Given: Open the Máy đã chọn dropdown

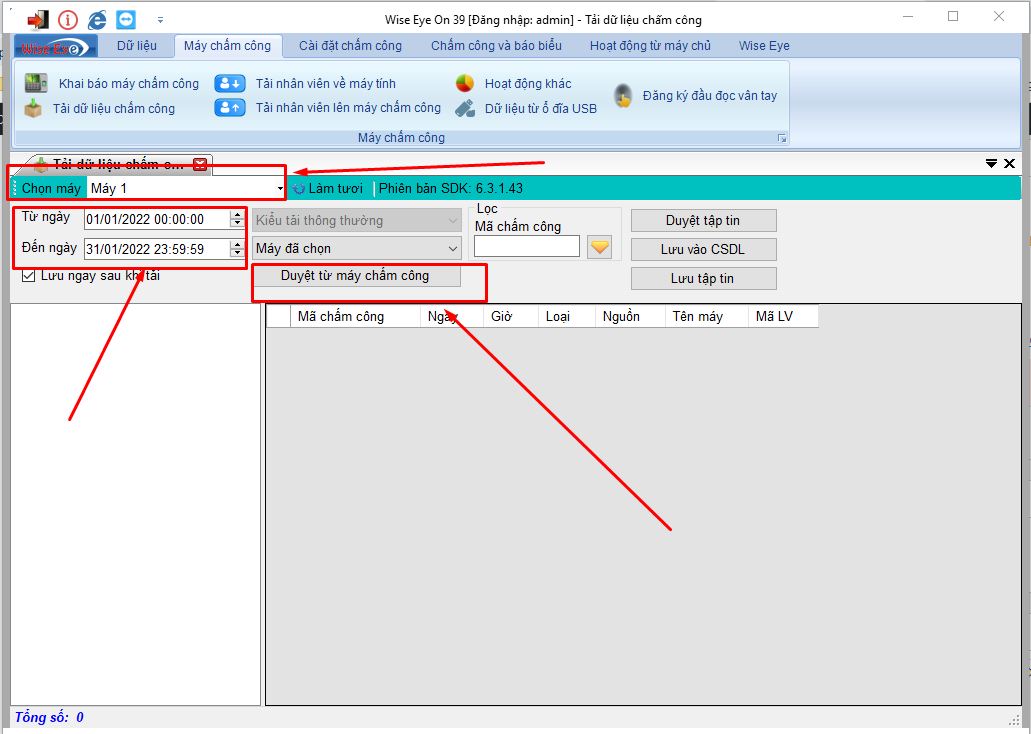Looking at the screenshot, I should click(x=357, y=249).
